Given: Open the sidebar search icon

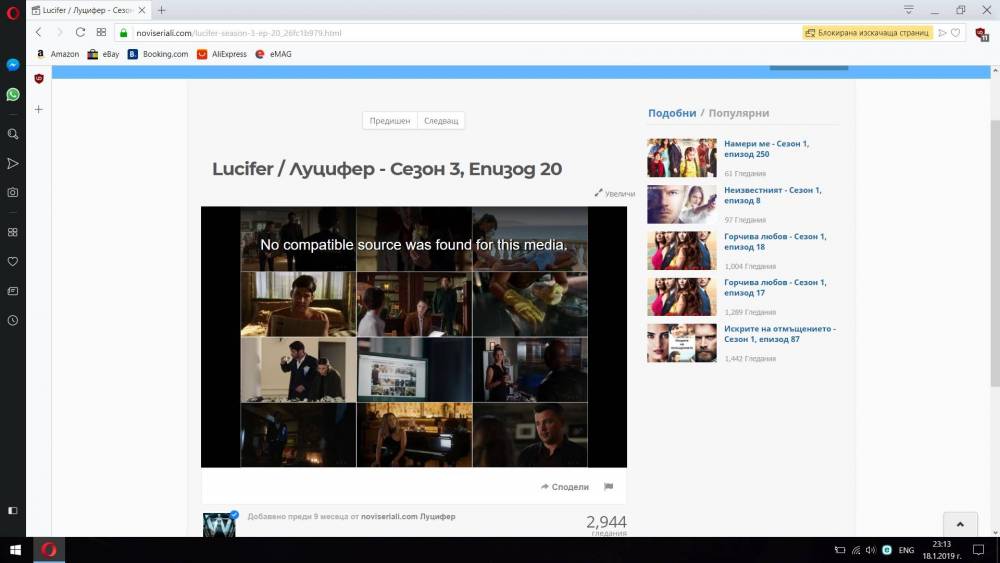Looking at the screenshot, I should pos(13,134).
